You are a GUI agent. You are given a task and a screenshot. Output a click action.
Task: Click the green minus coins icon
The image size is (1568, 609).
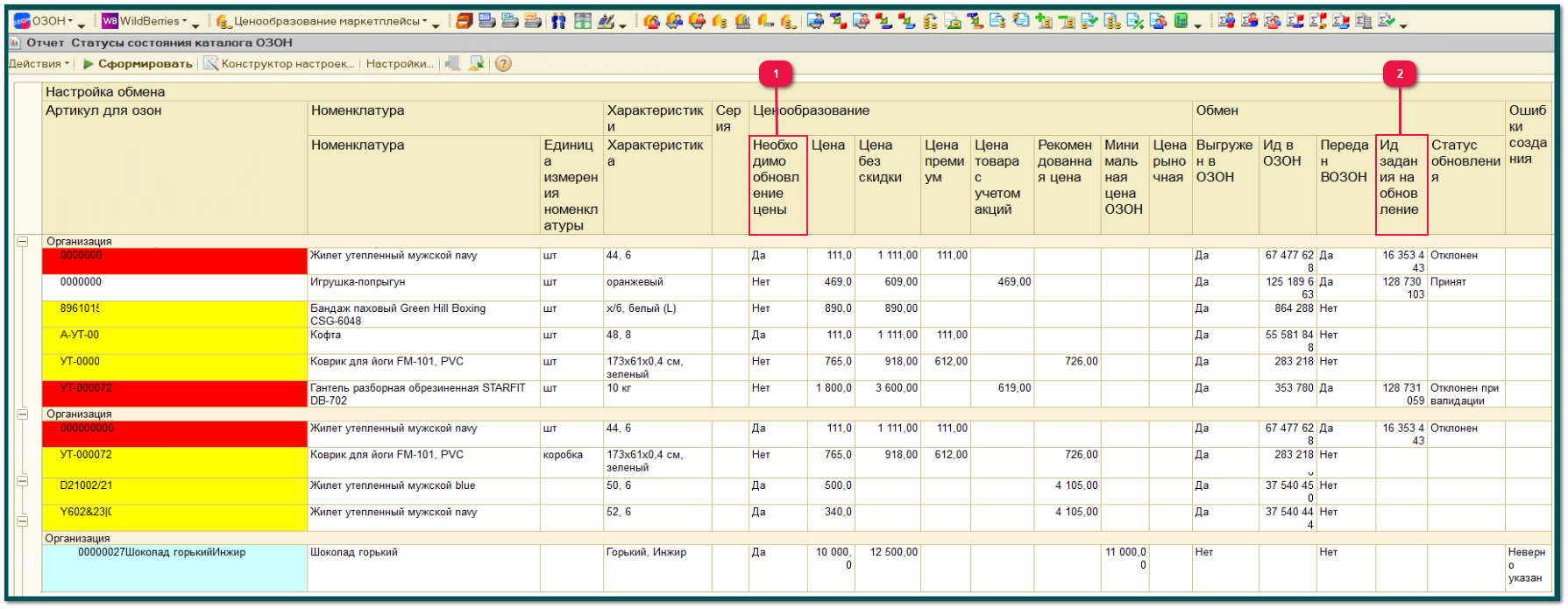(1066, 21)
